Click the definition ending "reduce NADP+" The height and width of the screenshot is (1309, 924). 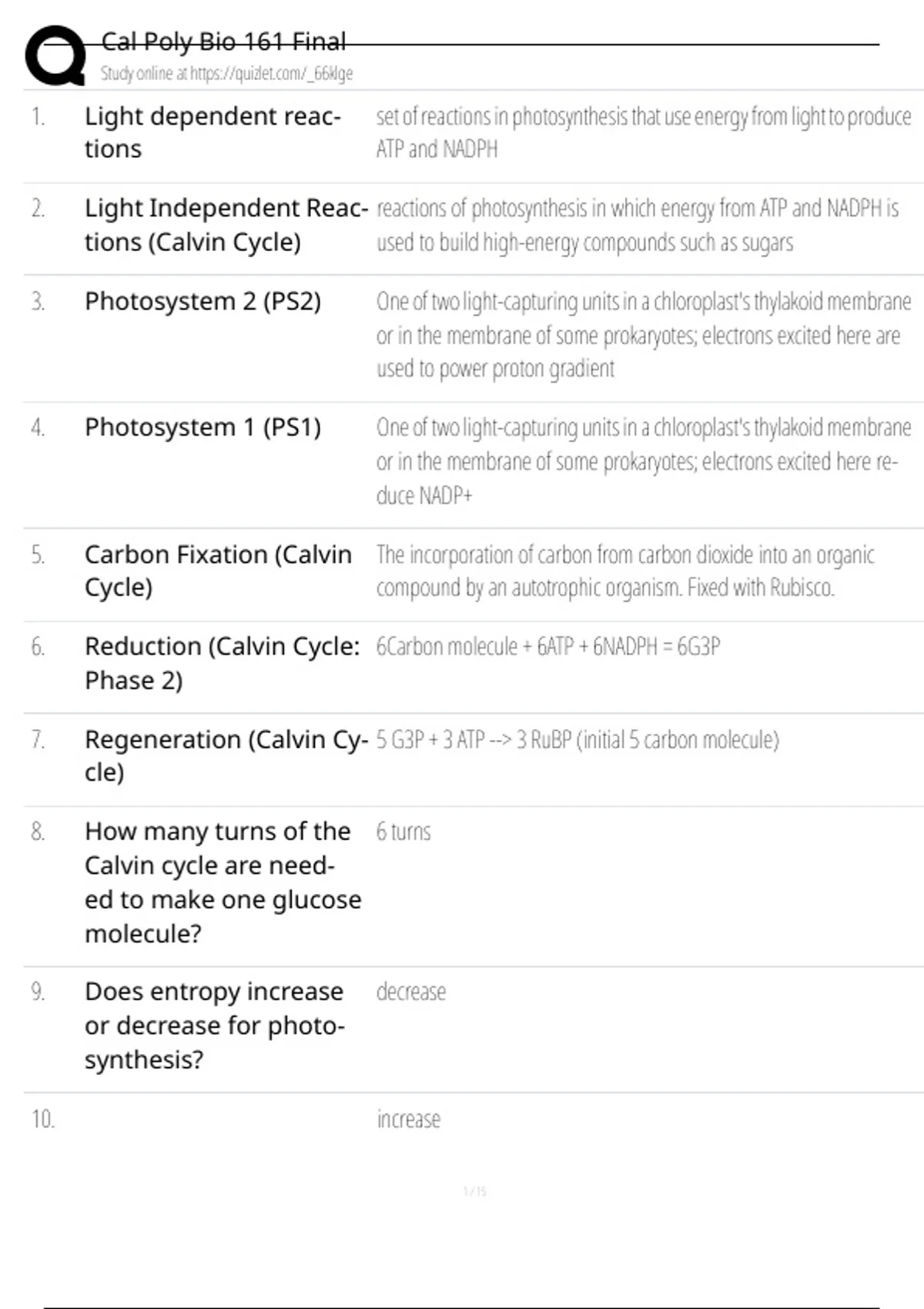pyautogui.click(x=643, y=461)
